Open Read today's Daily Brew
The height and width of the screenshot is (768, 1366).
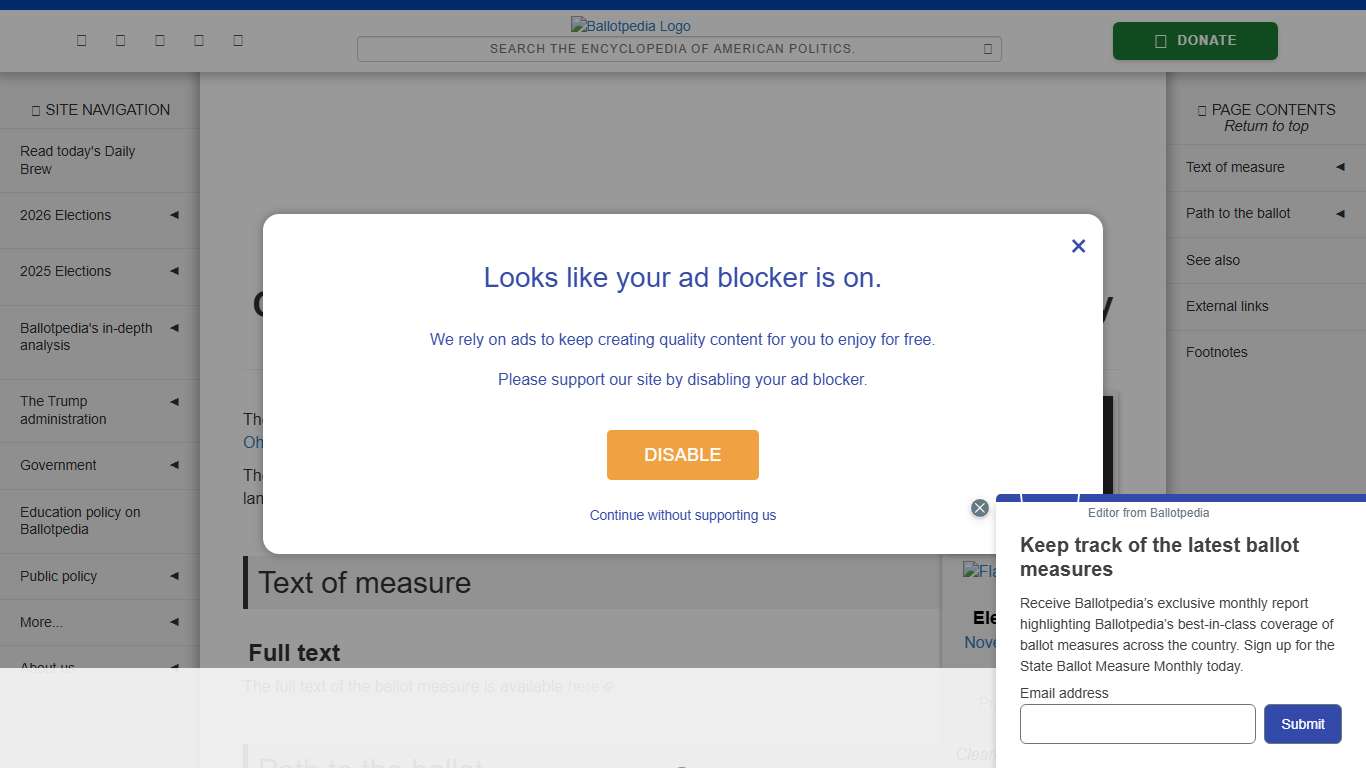(77, 160)
